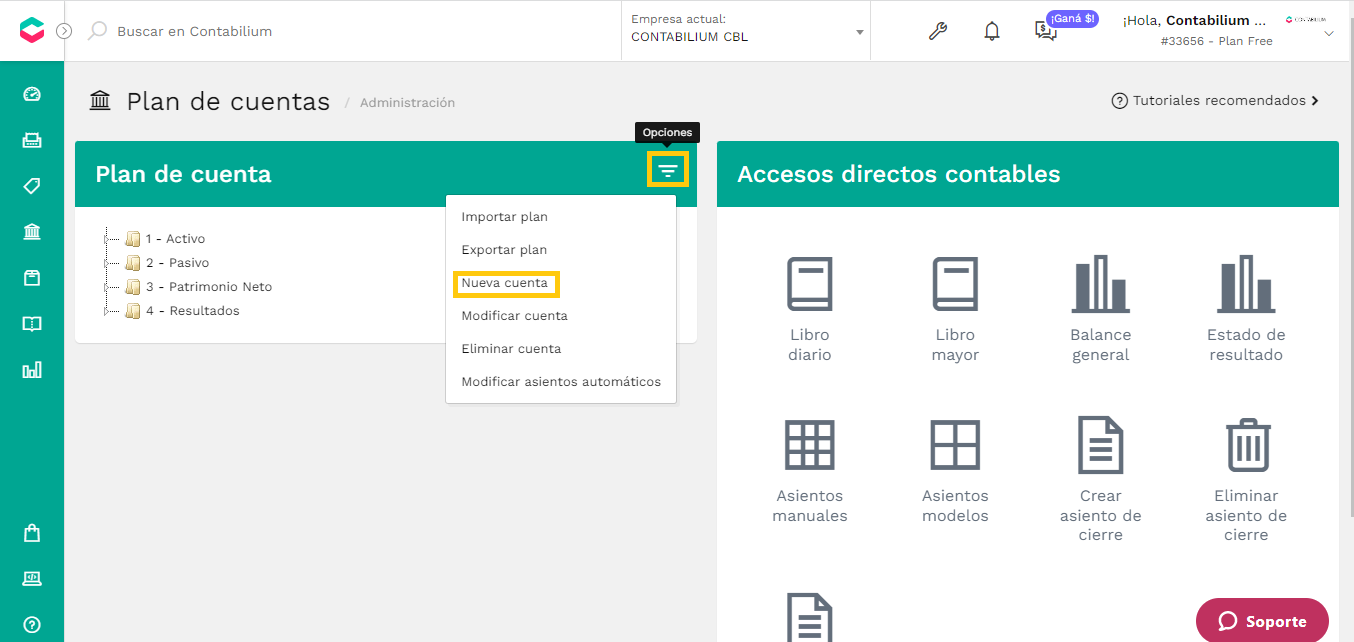Click the Opciones filter icon

point(668,170)
